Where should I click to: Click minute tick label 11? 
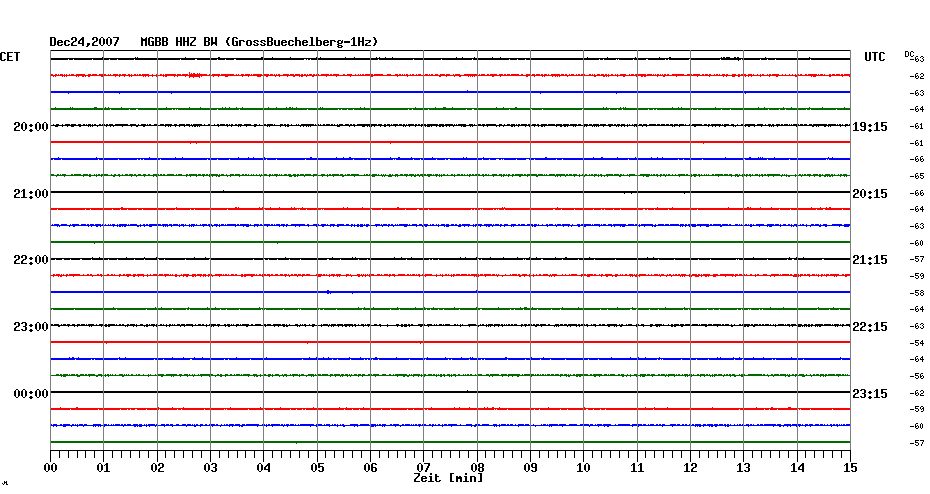(x=637, y=468)
